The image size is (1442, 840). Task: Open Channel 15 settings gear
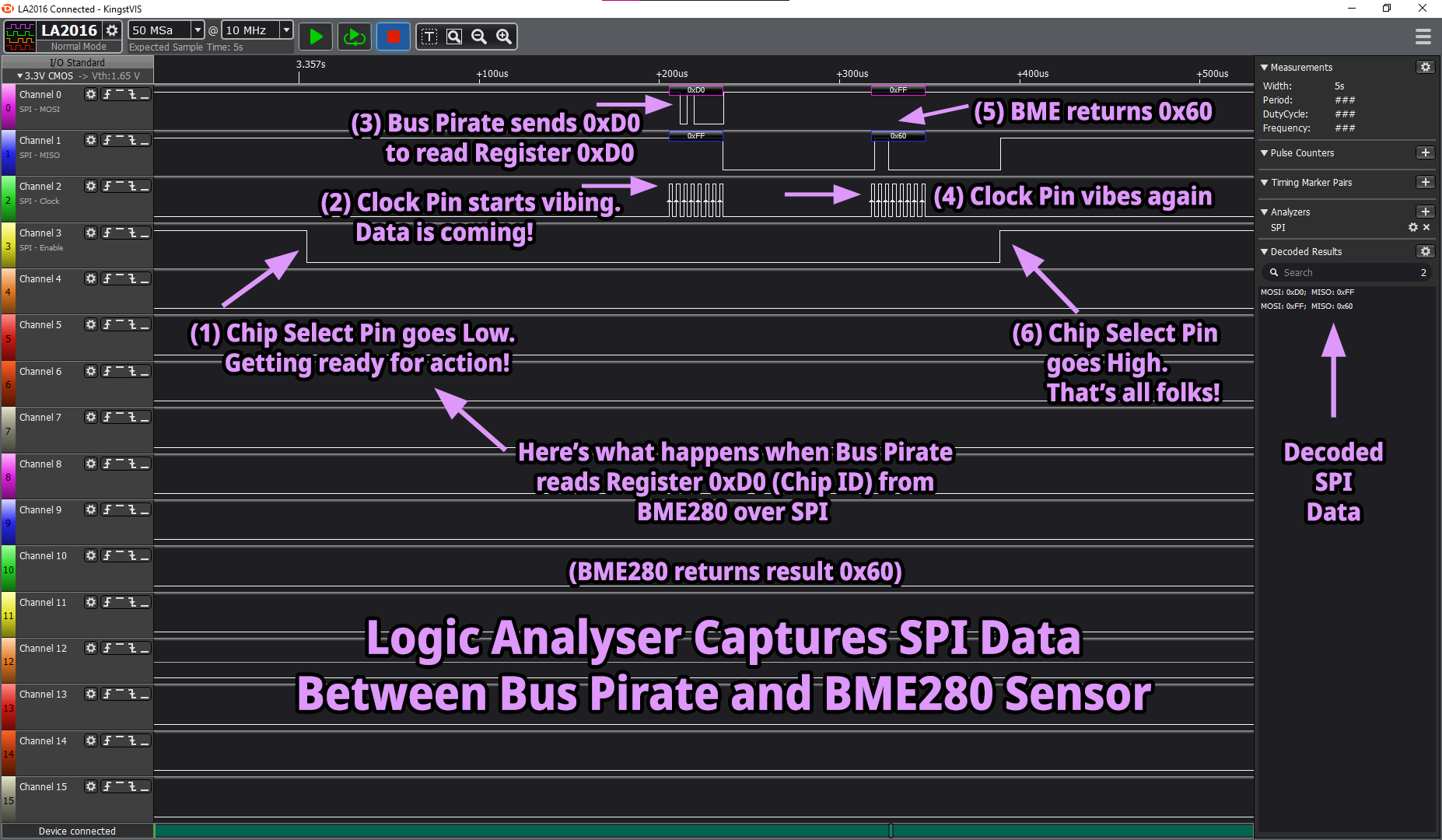pyautogui.click(x=91, y=786)
